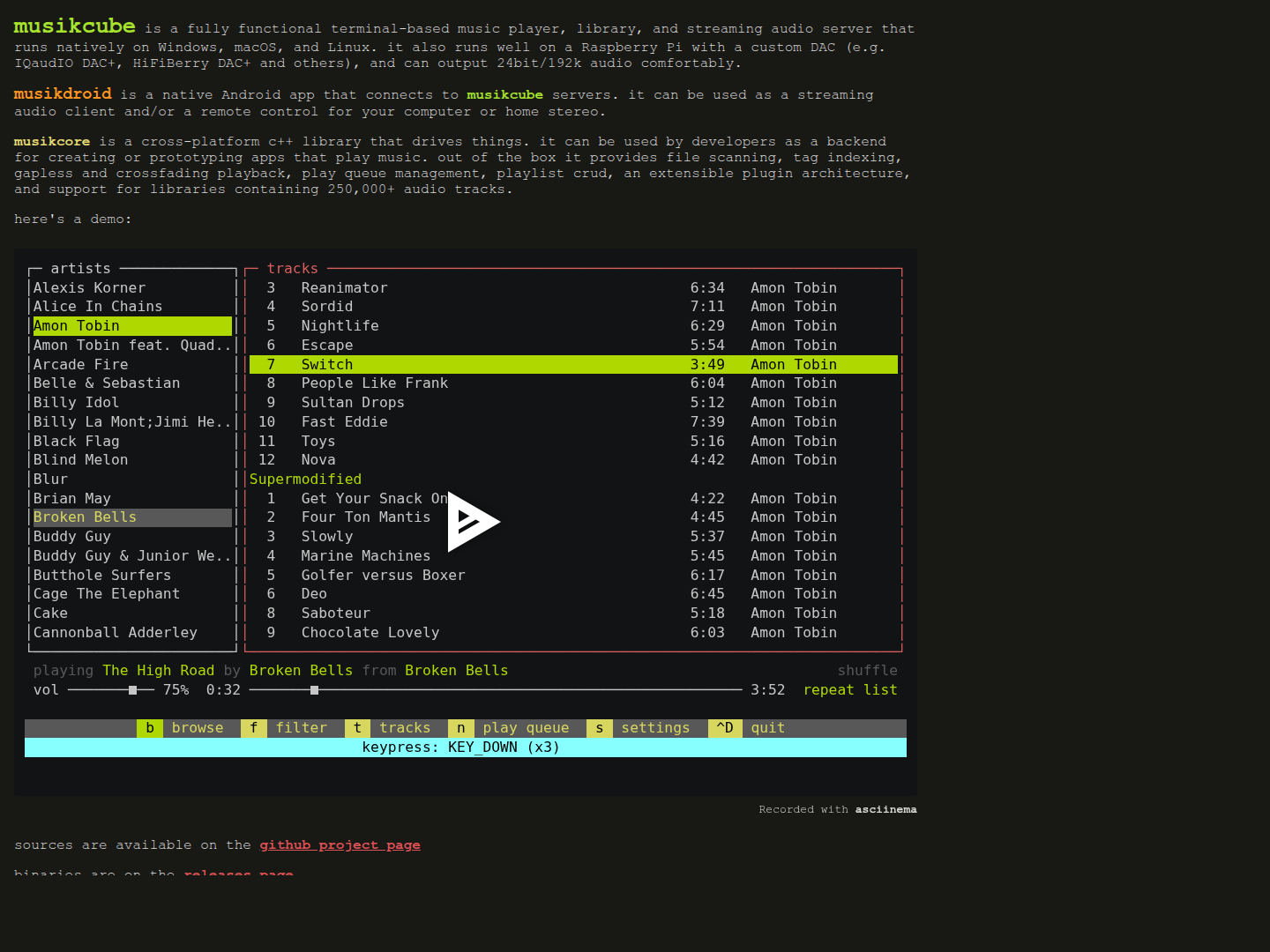Click The High Road now-playing title
This screenshot has height=952, width=1270.
click(x=159, y=671)
